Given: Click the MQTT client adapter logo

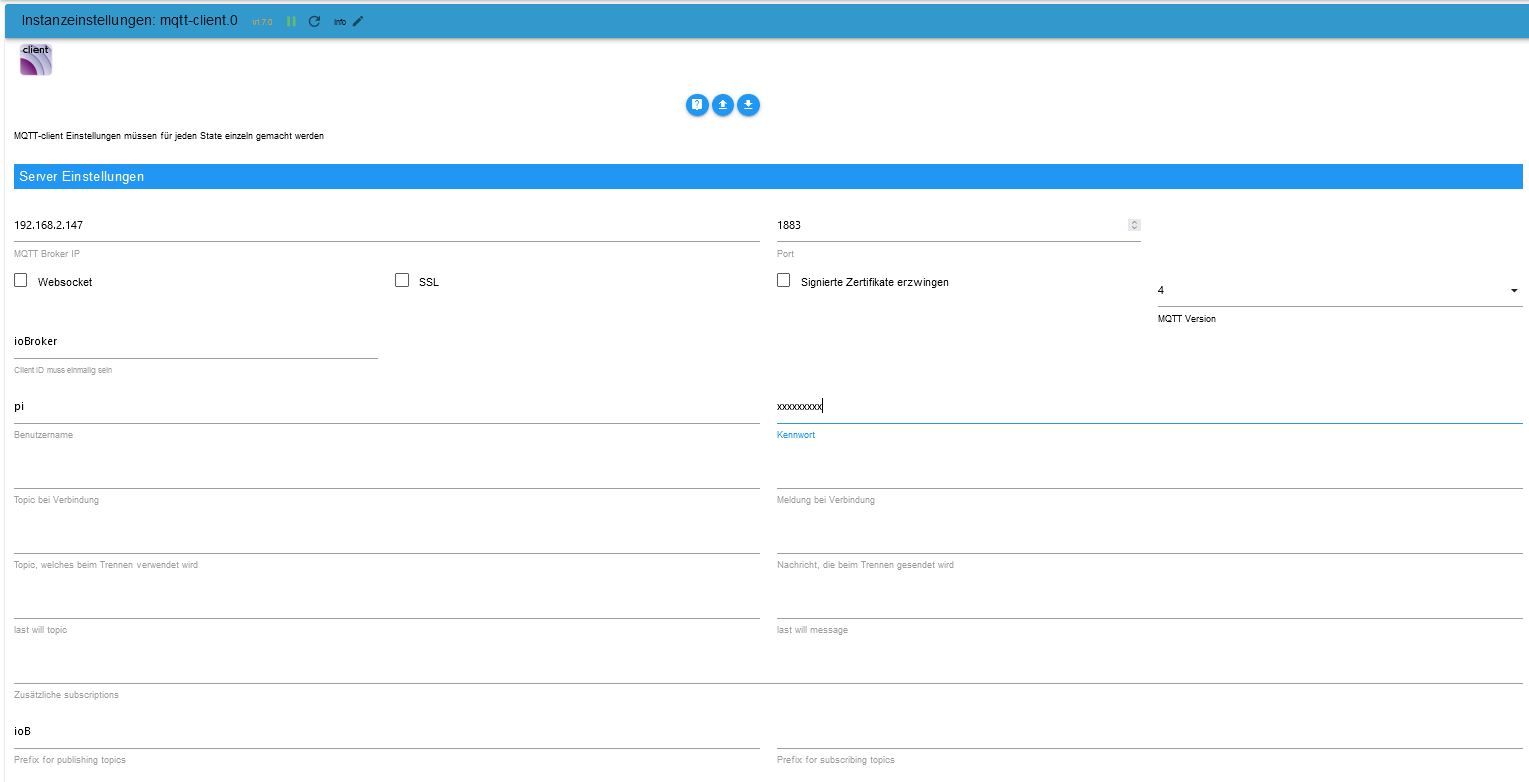Looking at the screenshot, I should point(36,60).
